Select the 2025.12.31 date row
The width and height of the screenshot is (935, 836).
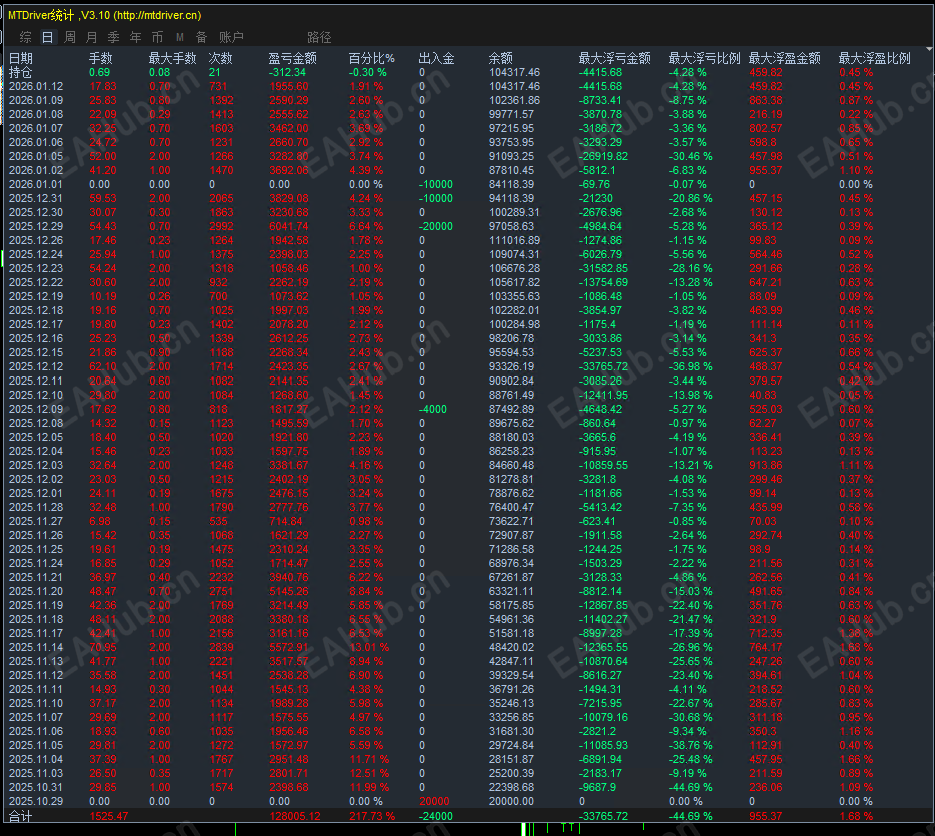click(36, 198)
